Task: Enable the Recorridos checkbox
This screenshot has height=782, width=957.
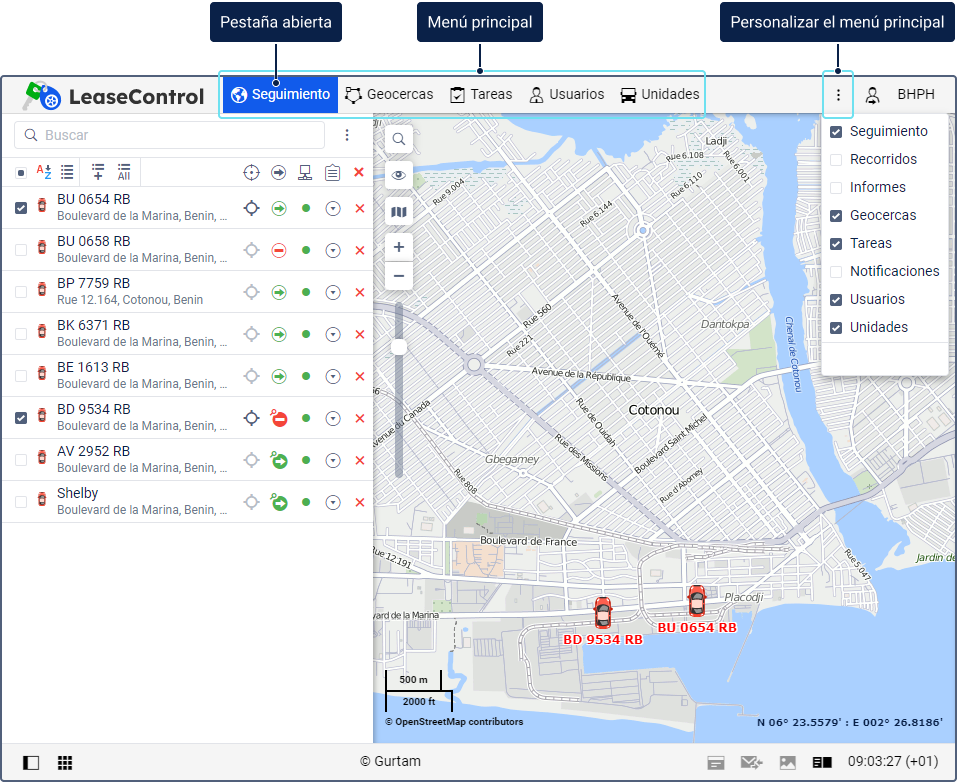Action: coord(836,160)
